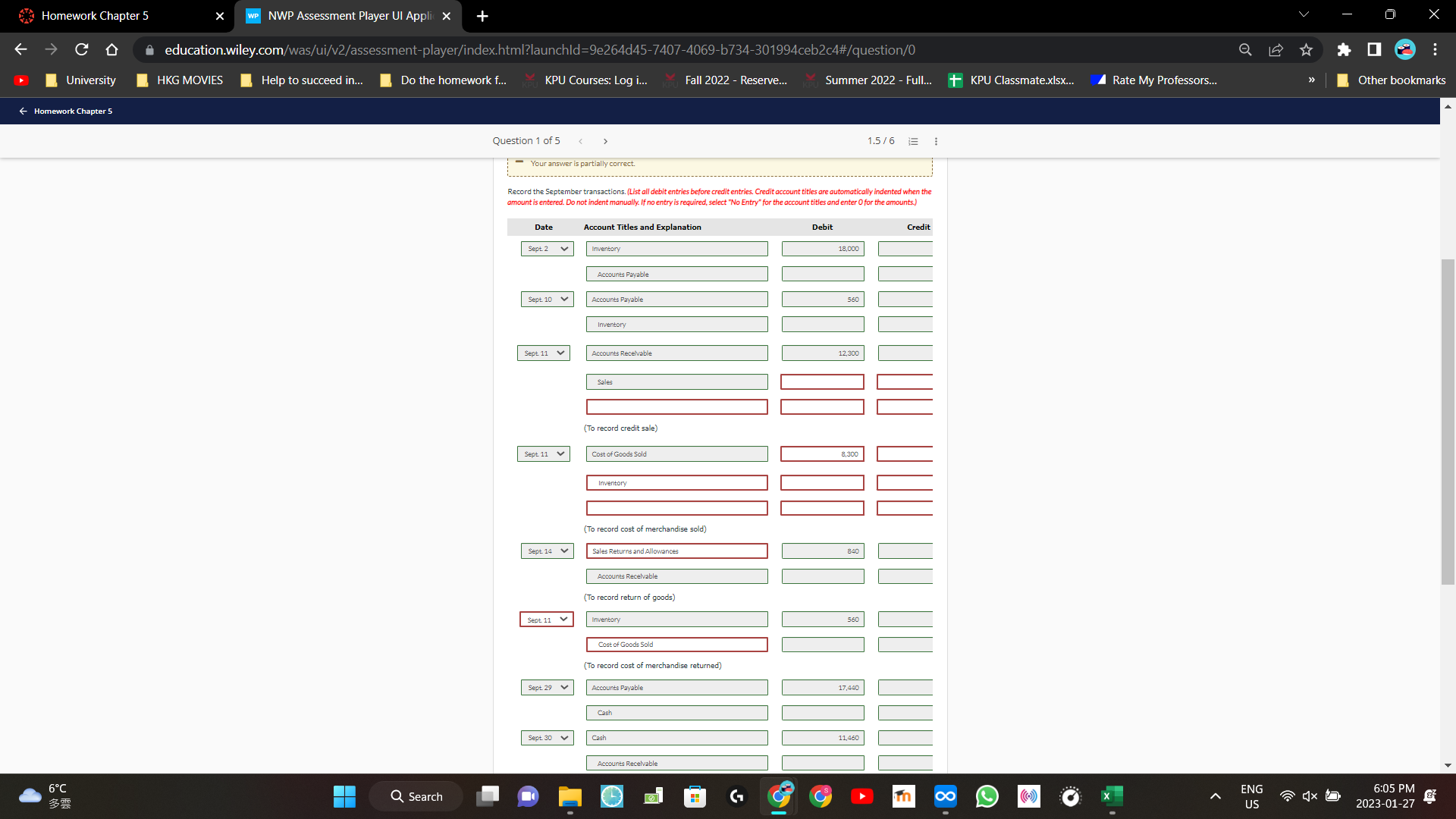Viewport: 1456px width, 819px height.
Task: Launch Excel from the taskbar
Action: (x=1112, y=796)
